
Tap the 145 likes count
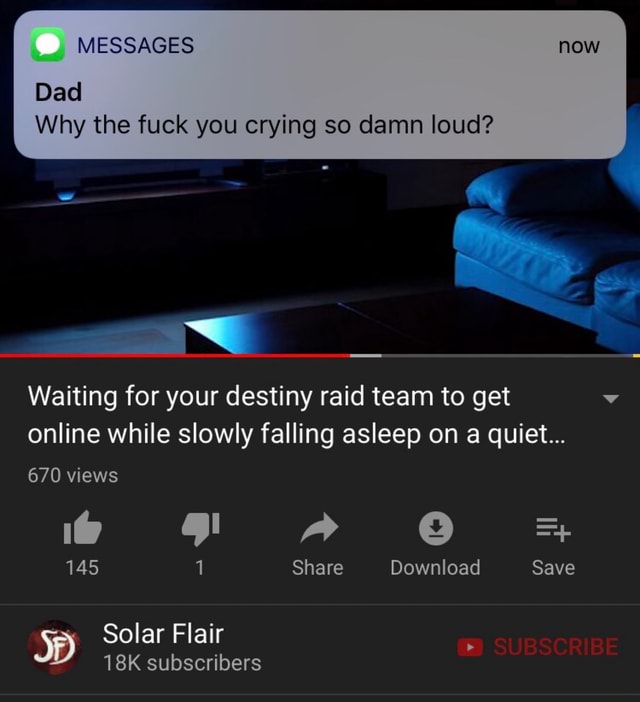(x=82, y=568)
